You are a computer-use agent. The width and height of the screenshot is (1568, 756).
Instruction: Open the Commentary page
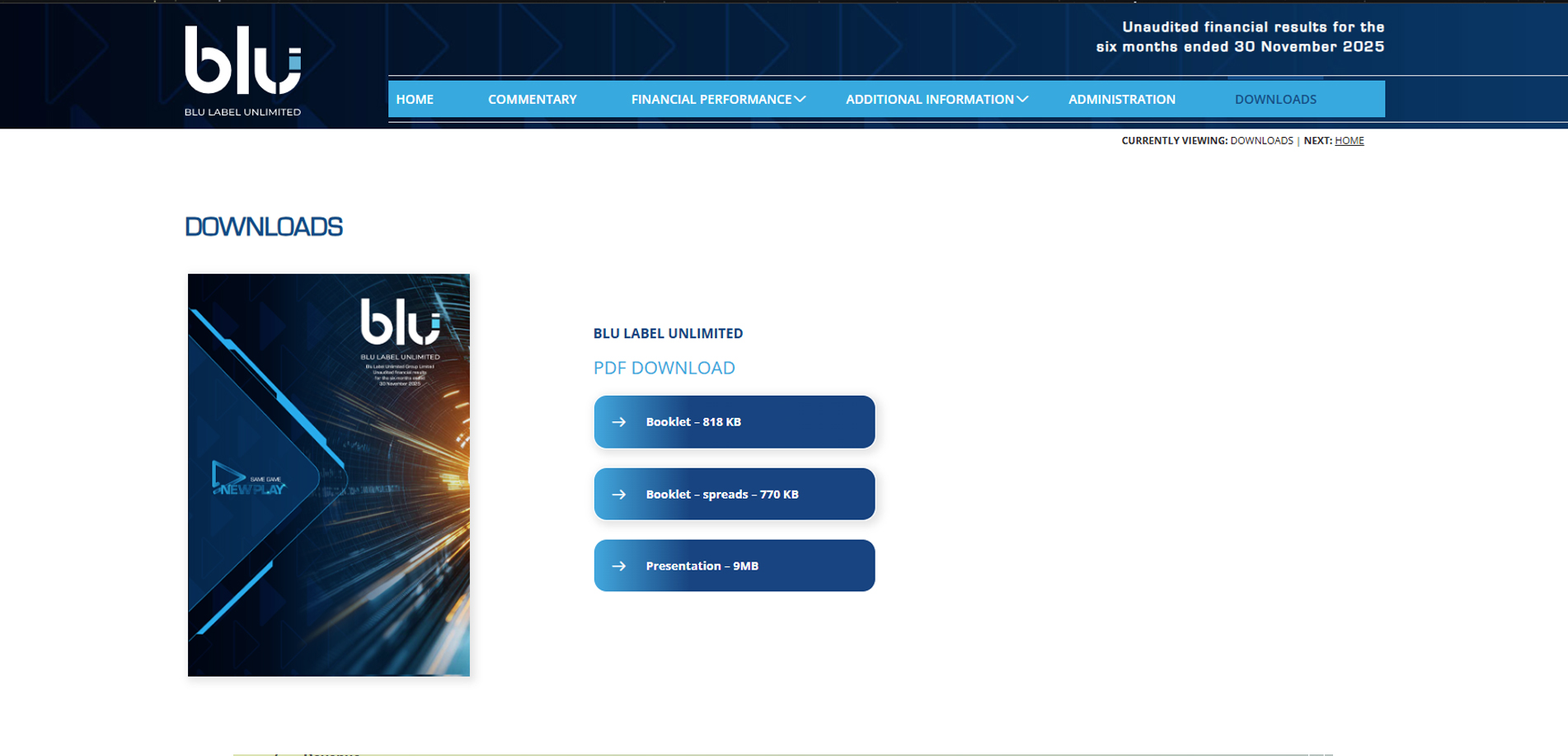tap(533, 100)
